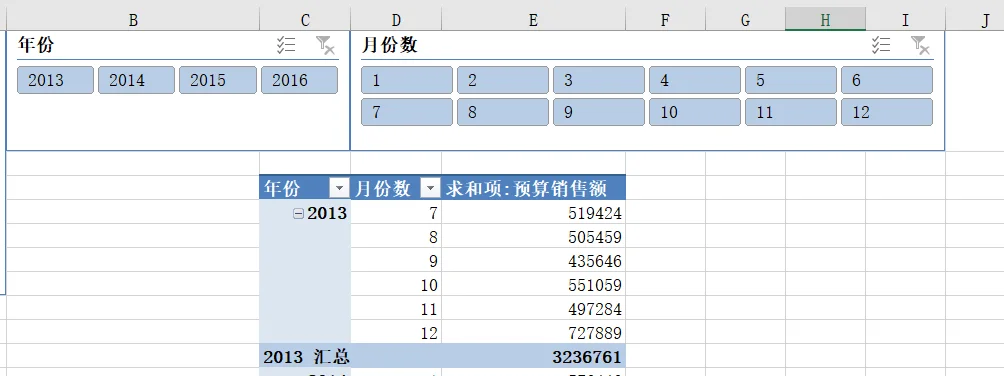Image resolution: width=1004 pixels, height=376 pixels.
Task: Click month 12 cell in pivot table
Action: click(x=396, y=332)
